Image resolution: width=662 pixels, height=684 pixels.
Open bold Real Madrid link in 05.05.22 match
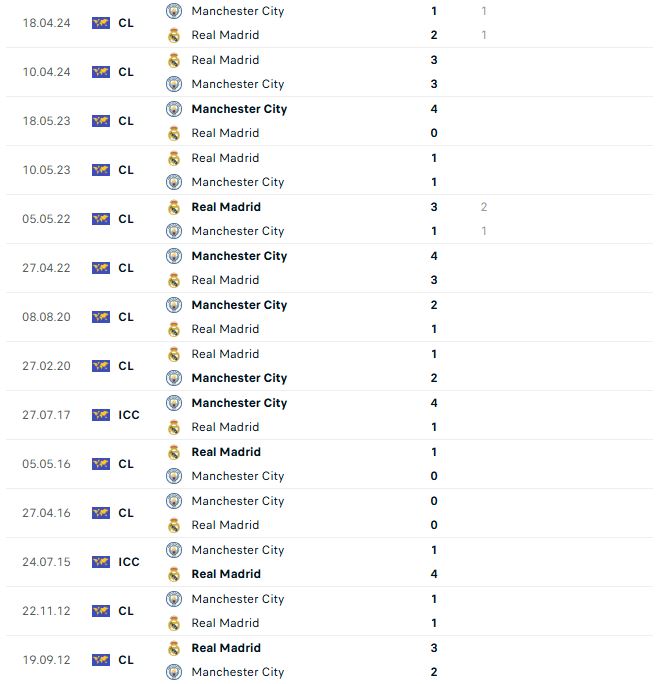[226, 207]
